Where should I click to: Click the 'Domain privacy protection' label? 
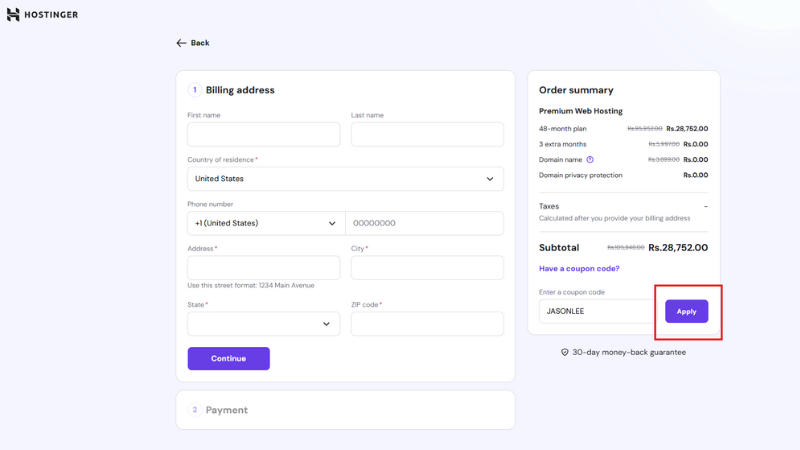tap(581, 175)
